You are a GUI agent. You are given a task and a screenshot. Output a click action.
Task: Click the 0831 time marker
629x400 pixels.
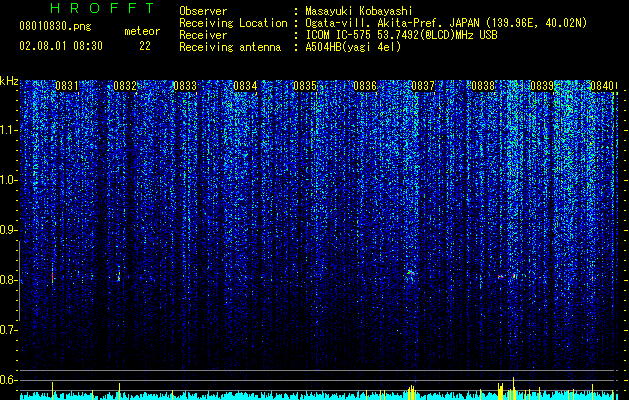67,86
